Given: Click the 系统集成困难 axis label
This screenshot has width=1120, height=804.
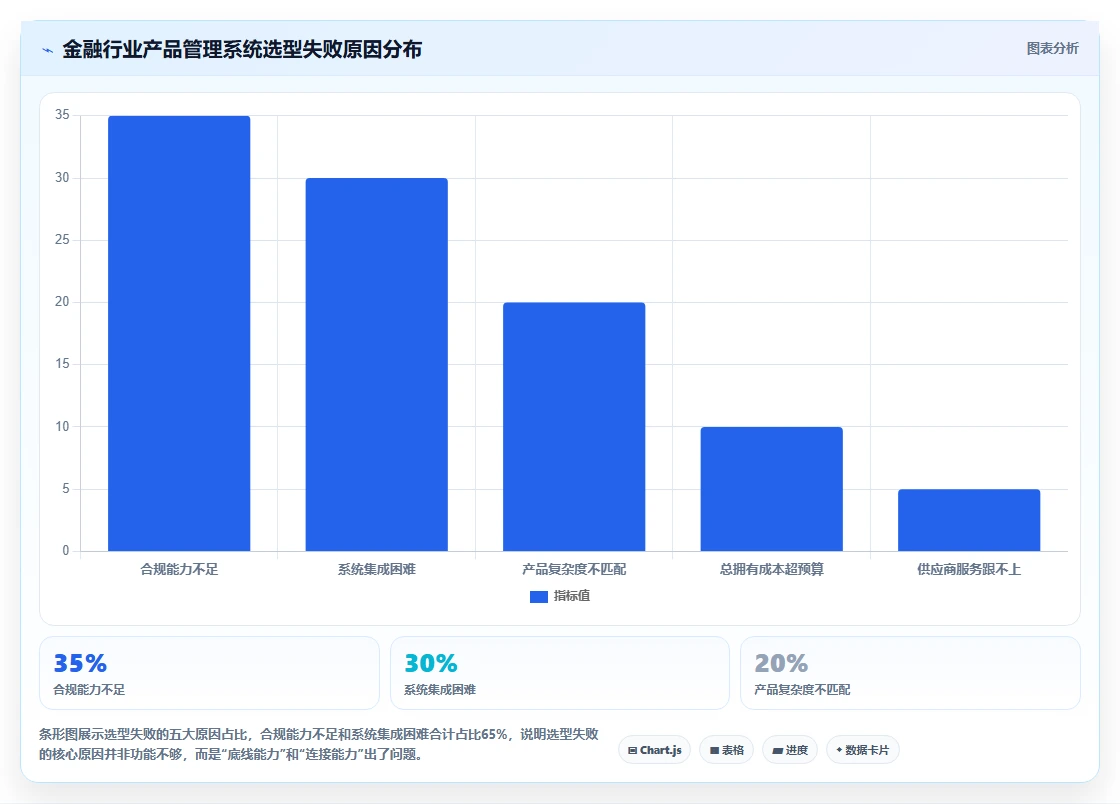Looking at the screenshot, I should click(376, 569).
